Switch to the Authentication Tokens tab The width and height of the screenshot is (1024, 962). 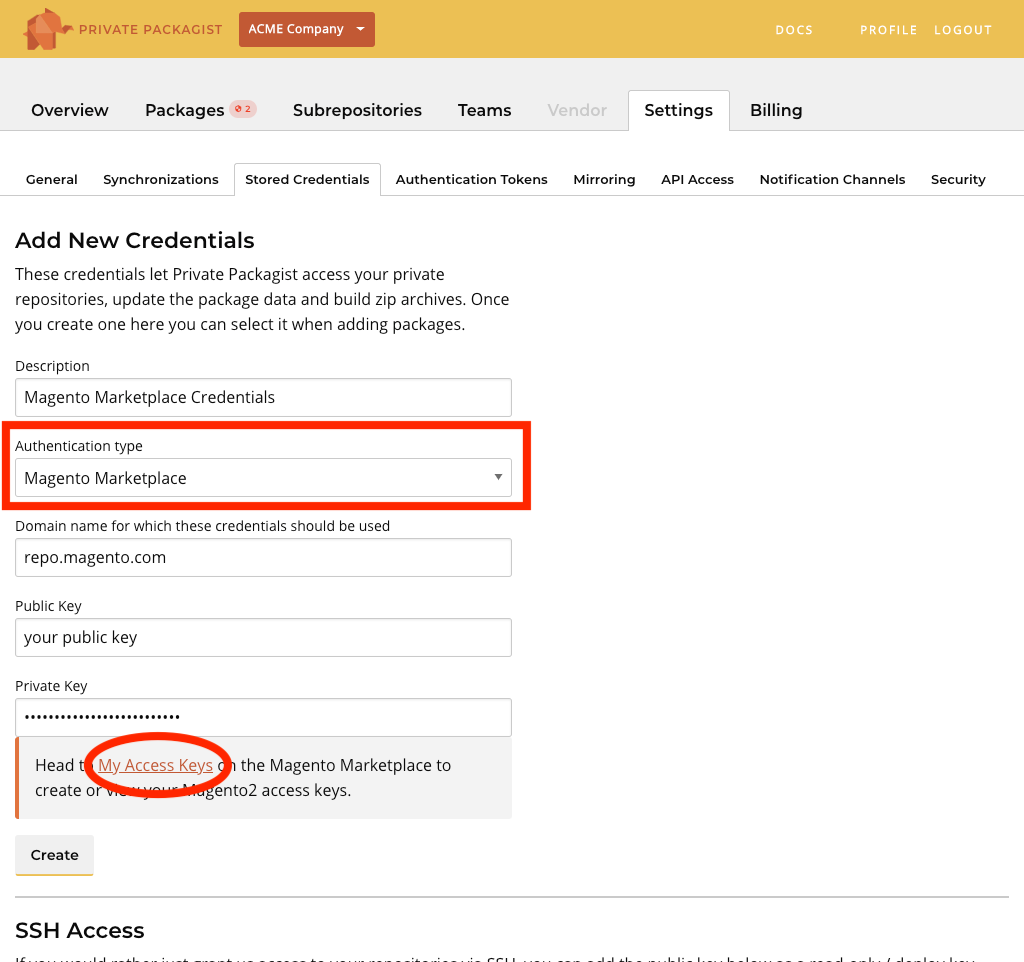click(471, 179)
